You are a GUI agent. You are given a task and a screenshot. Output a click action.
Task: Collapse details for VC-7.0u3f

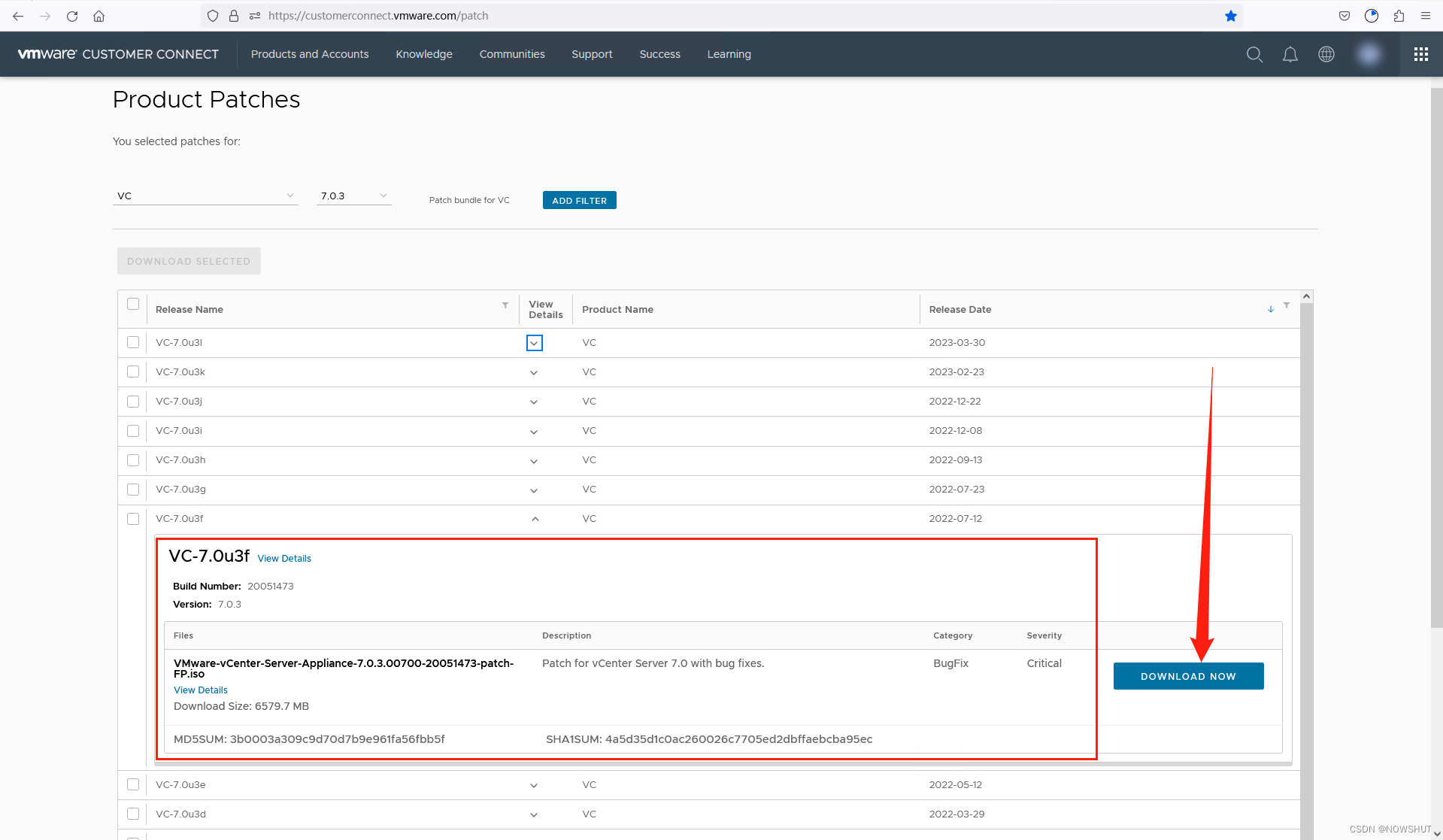click(x=535, y=519)
